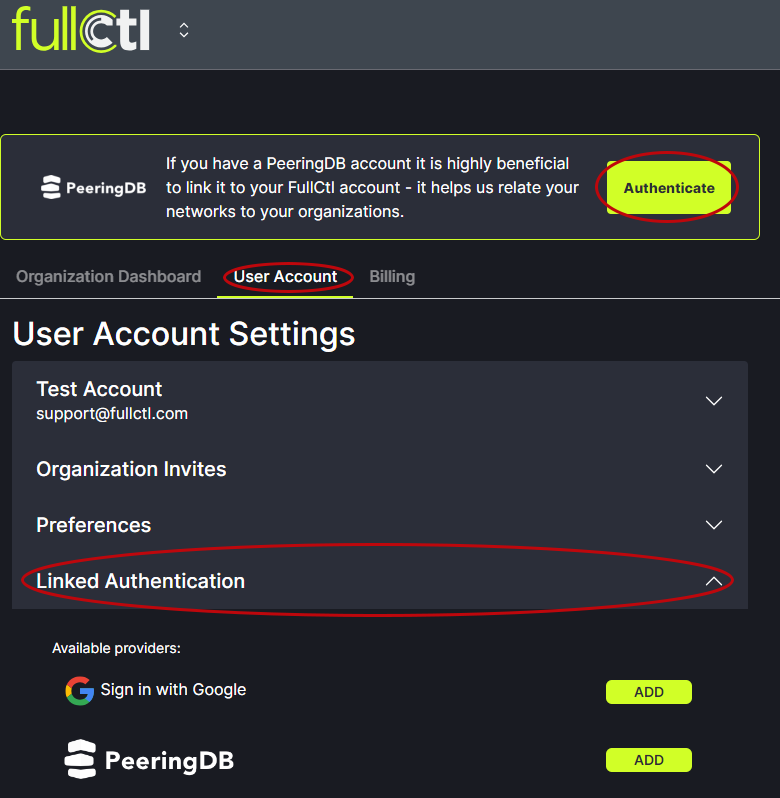
Task: Expand the Test Account section chevron
Action: tap(713, 400)
